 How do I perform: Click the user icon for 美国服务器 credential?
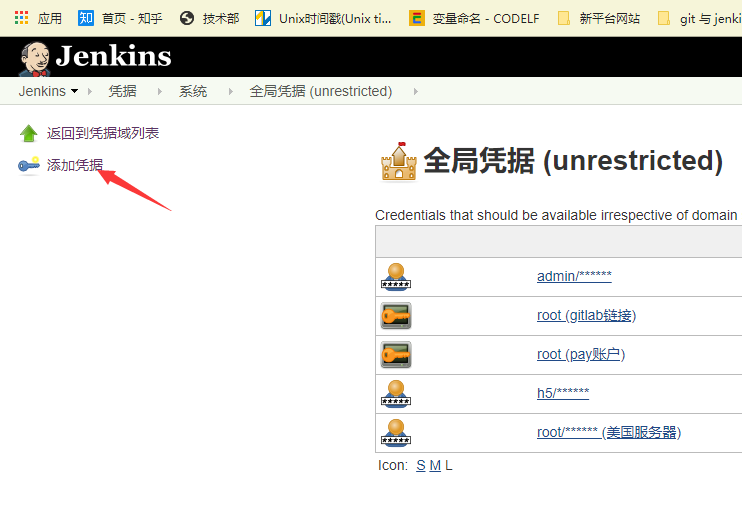click(396, 432)
